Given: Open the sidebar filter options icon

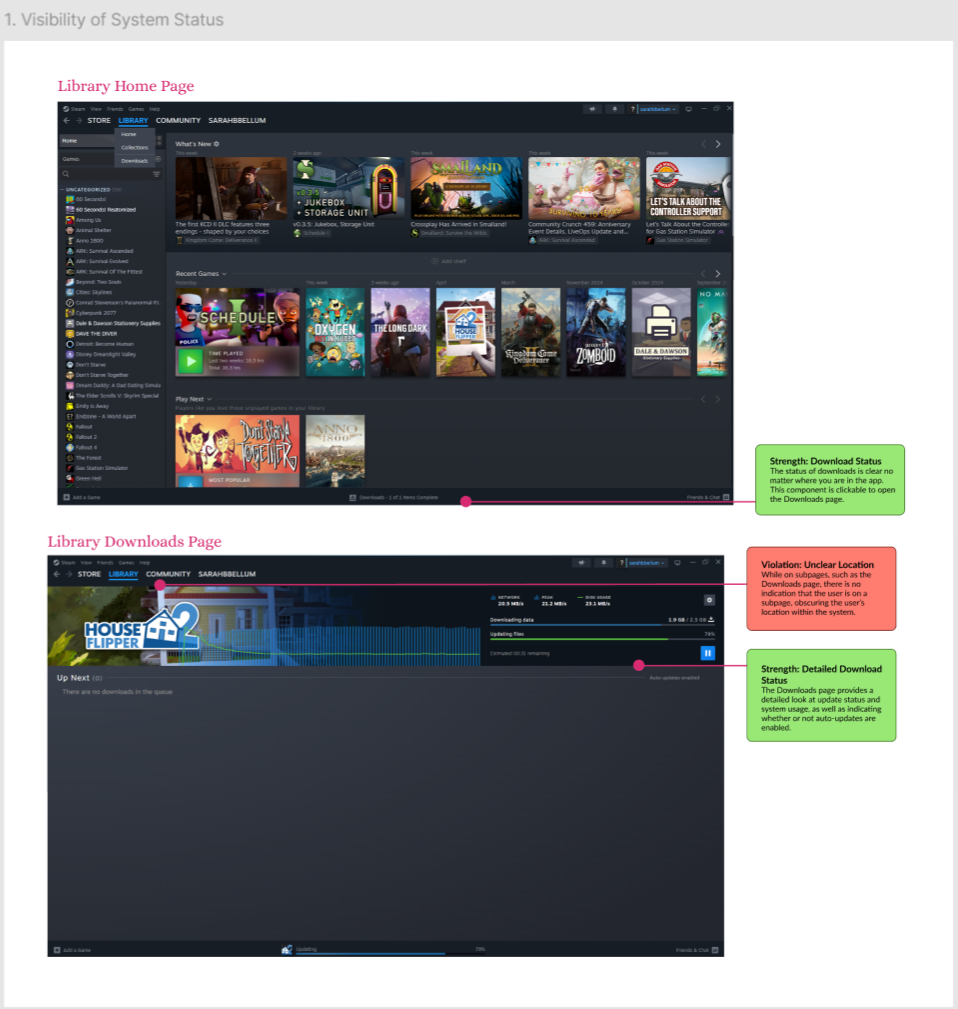Looking at the screenshot, I should tap(156, 174).
